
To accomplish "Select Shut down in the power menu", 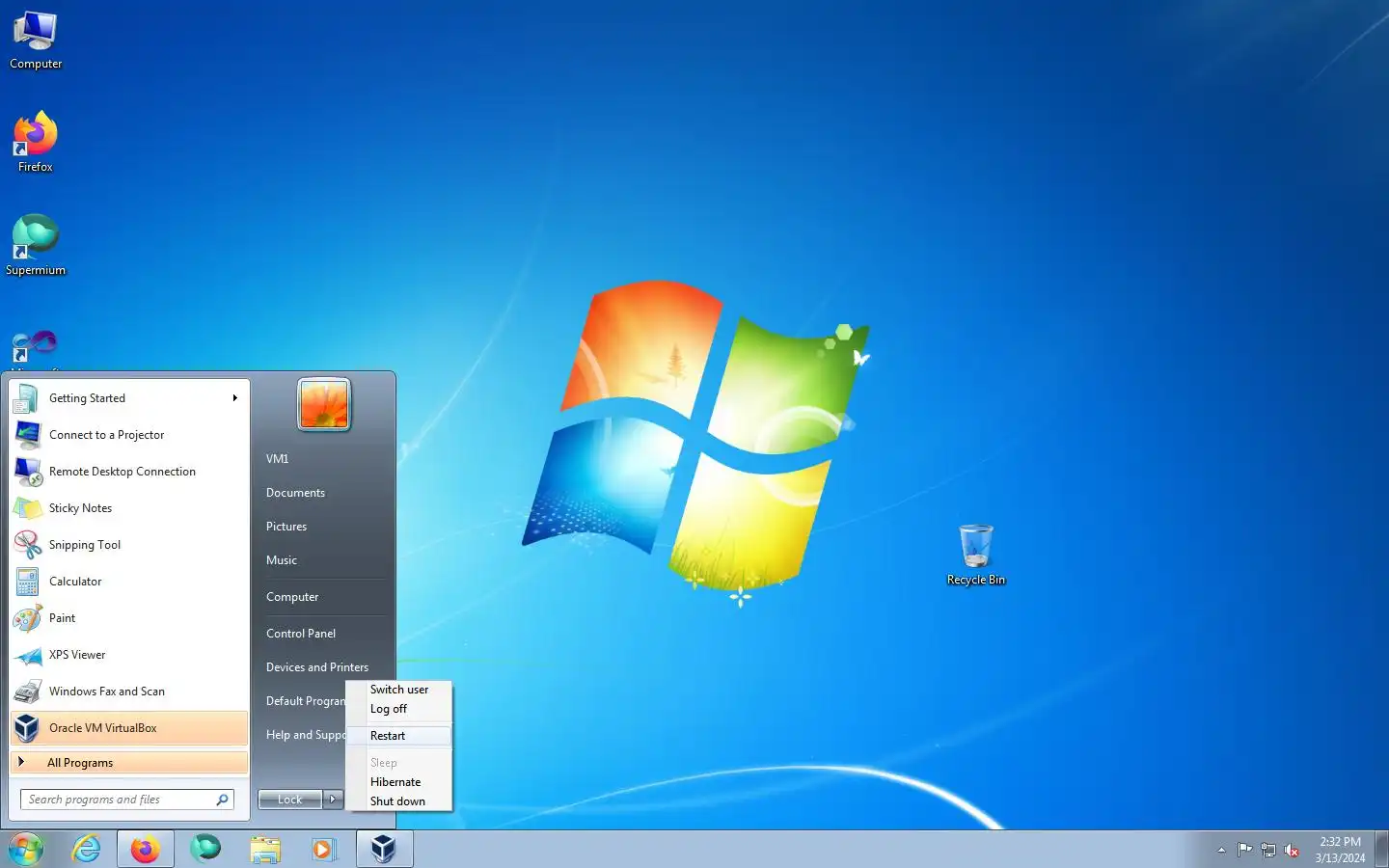I will [x=399, y=801].
